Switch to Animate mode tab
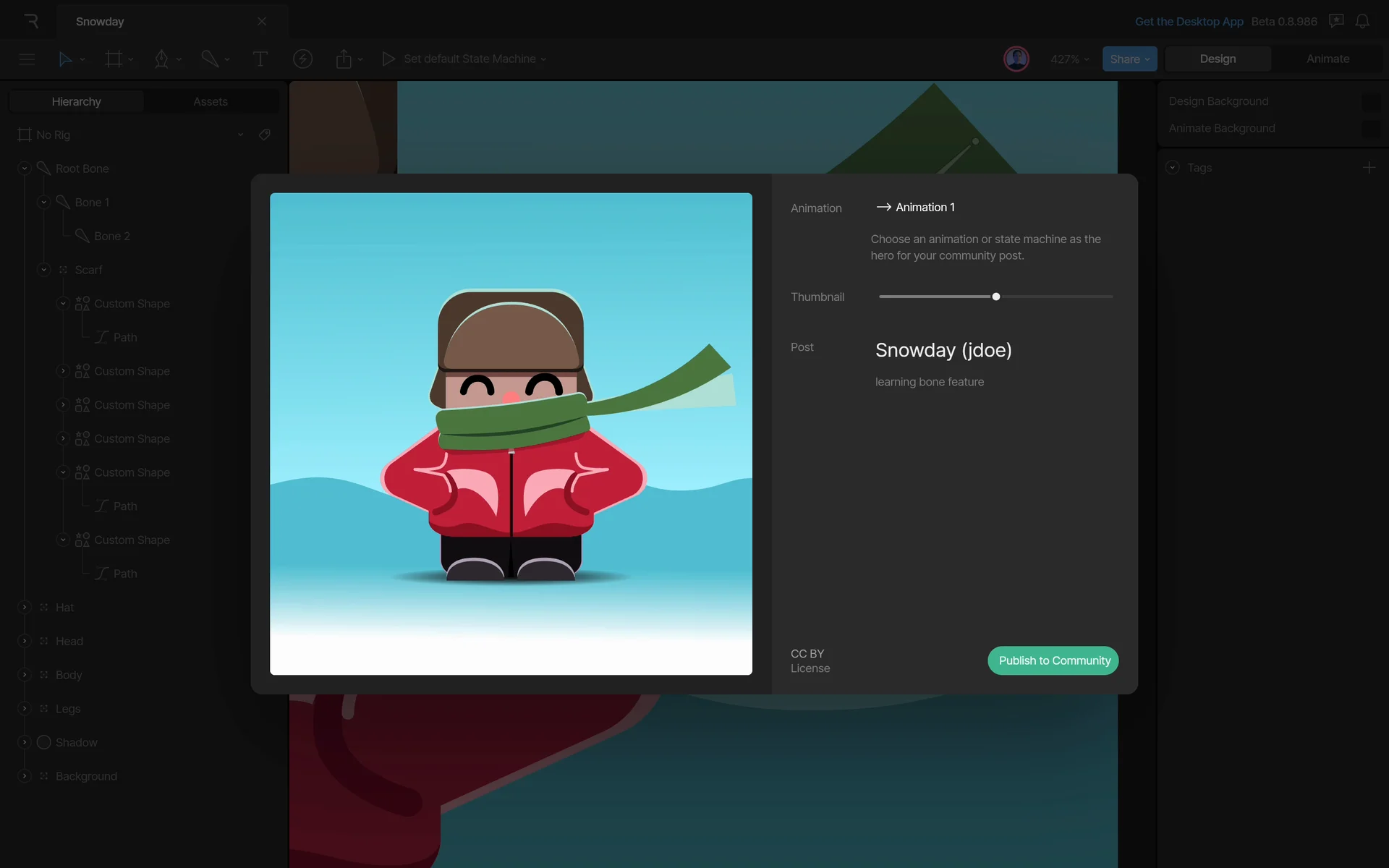1389x868 pixels. pos(1328,59)
